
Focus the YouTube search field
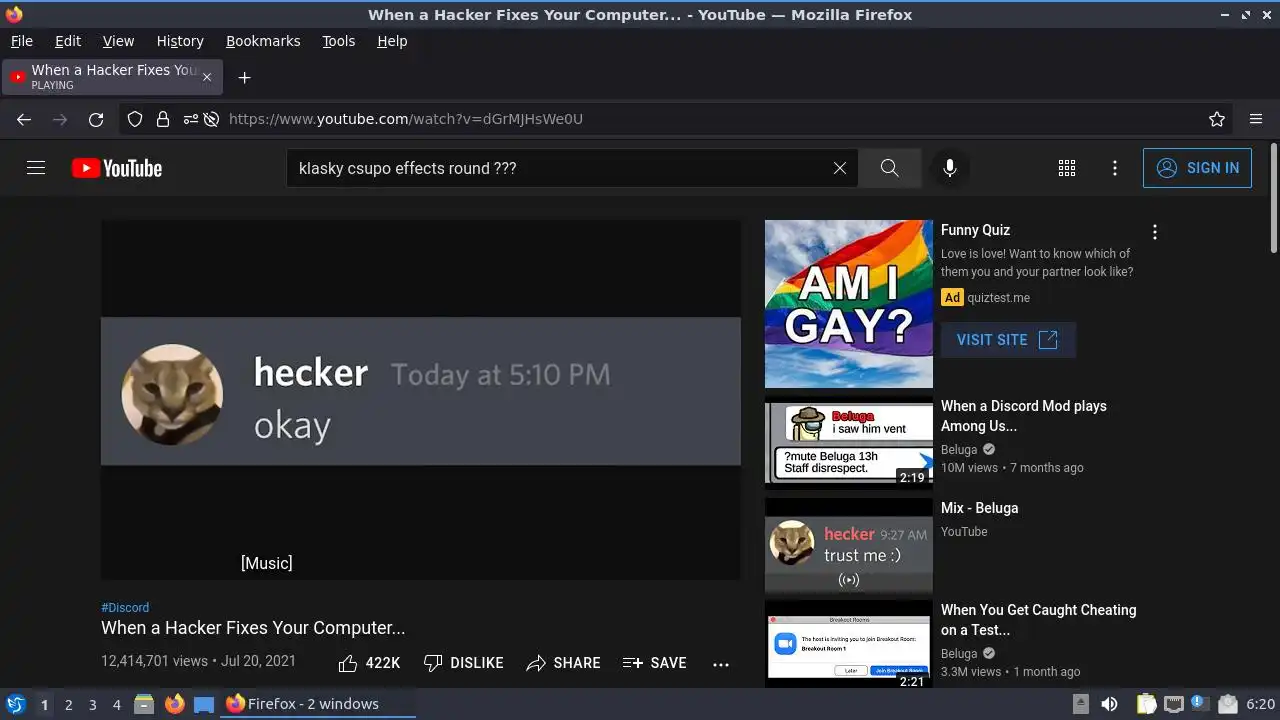562,168
